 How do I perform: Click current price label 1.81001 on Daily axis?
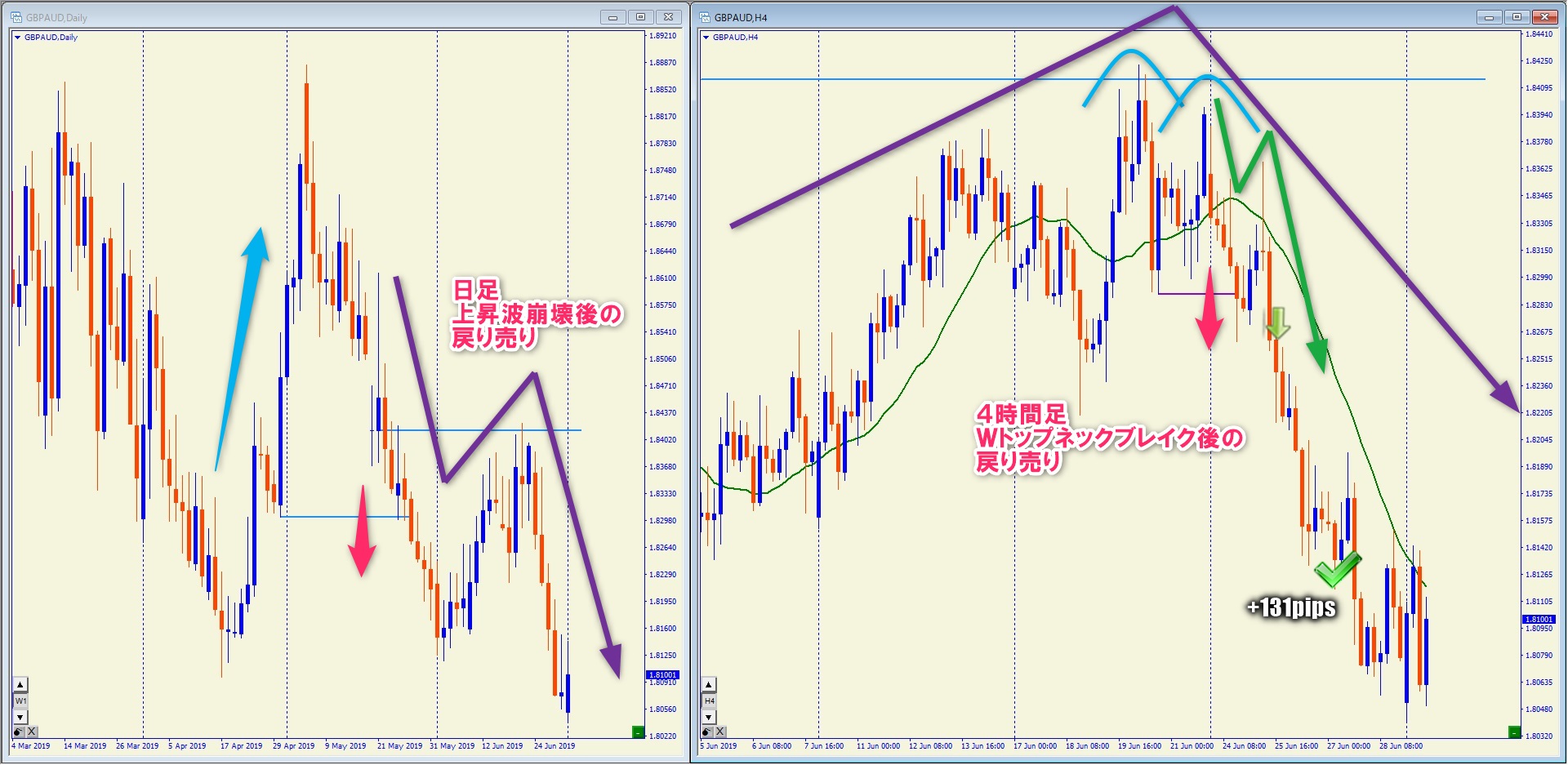click(662, 675)
